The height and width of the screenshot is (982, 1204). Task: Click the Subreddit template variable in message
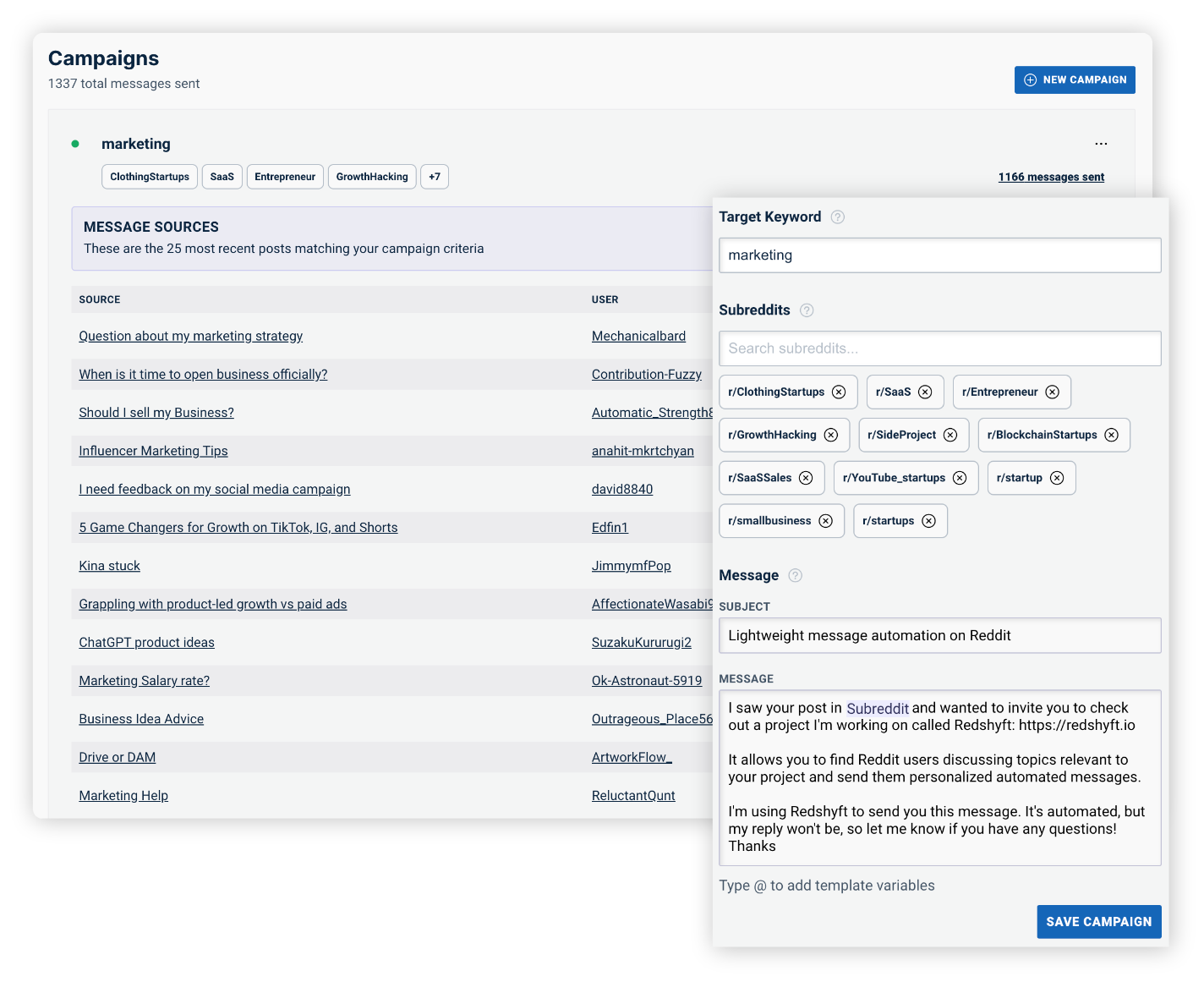pyautogui.click(x=878, y=708)
